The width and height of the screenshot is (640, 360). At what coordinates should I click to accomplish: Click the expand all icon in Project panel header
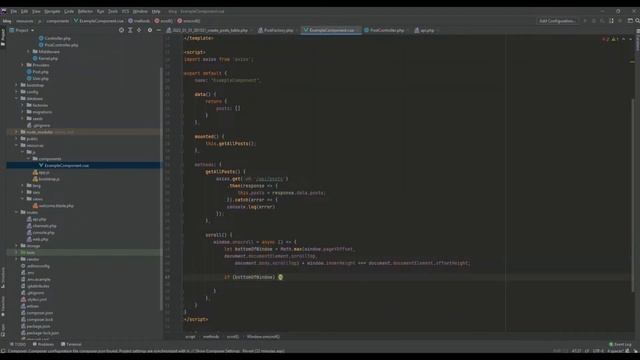click(130, 30)
